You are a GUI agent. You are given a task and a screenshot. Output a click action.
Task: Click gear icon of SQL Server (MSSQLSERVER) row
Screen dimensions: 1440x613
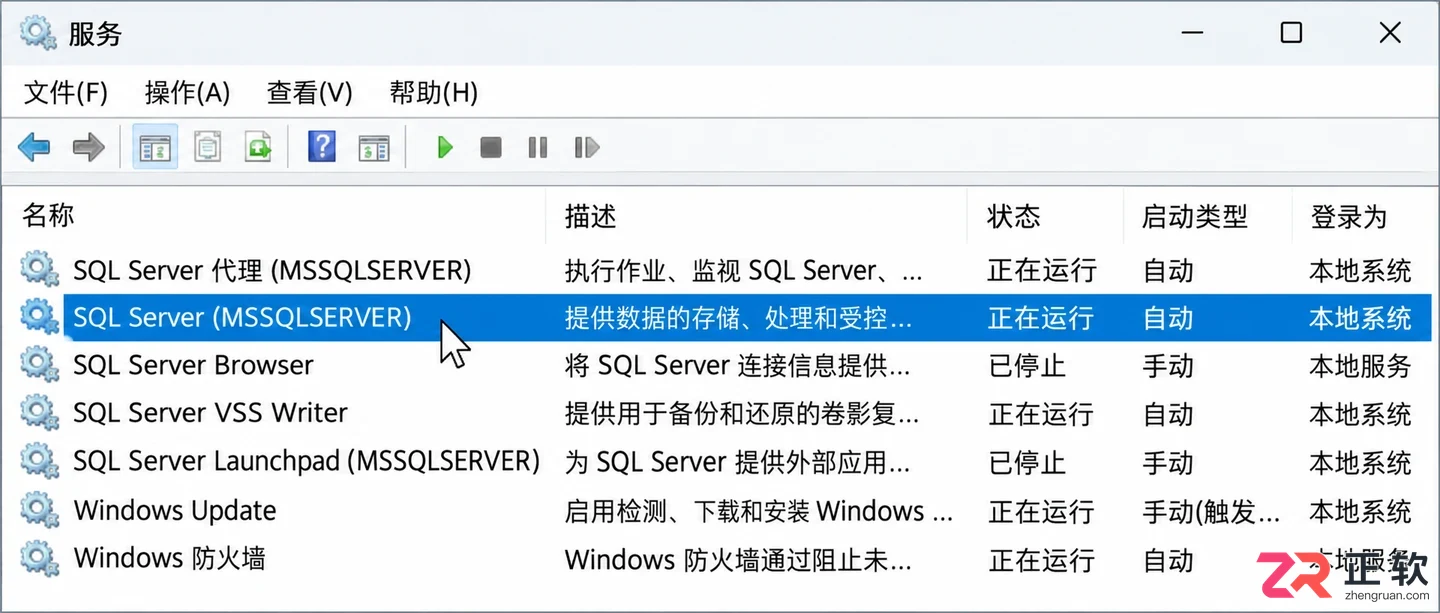click(x=39, y=317)
